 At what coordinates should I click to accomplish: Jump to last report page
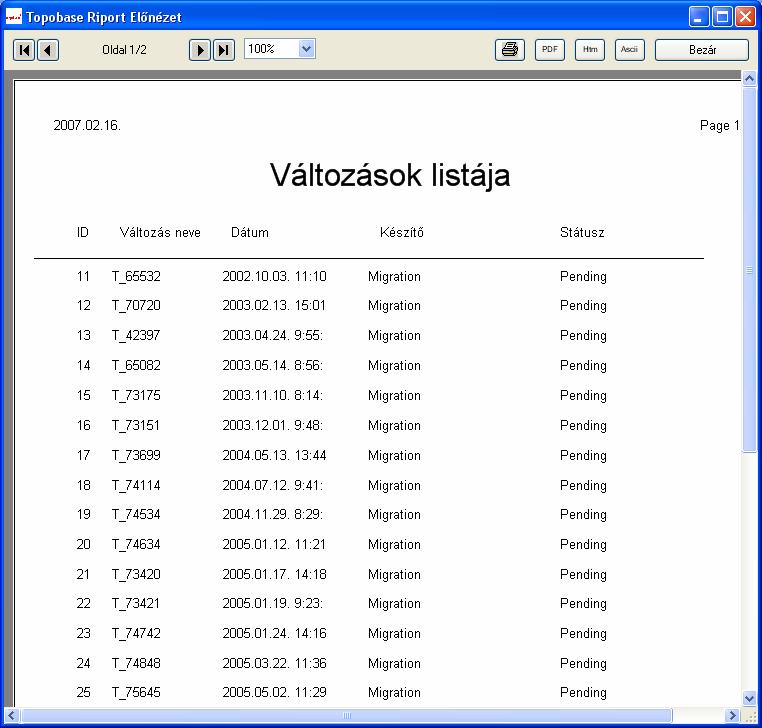(224, 50)
